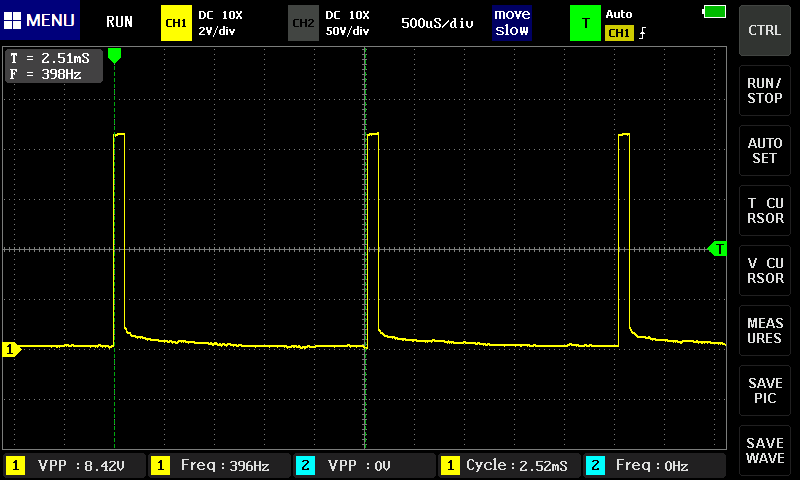Tap CH1 DC 10X 2V/div setting
This screenshot has width=800, height=480.
220,23
